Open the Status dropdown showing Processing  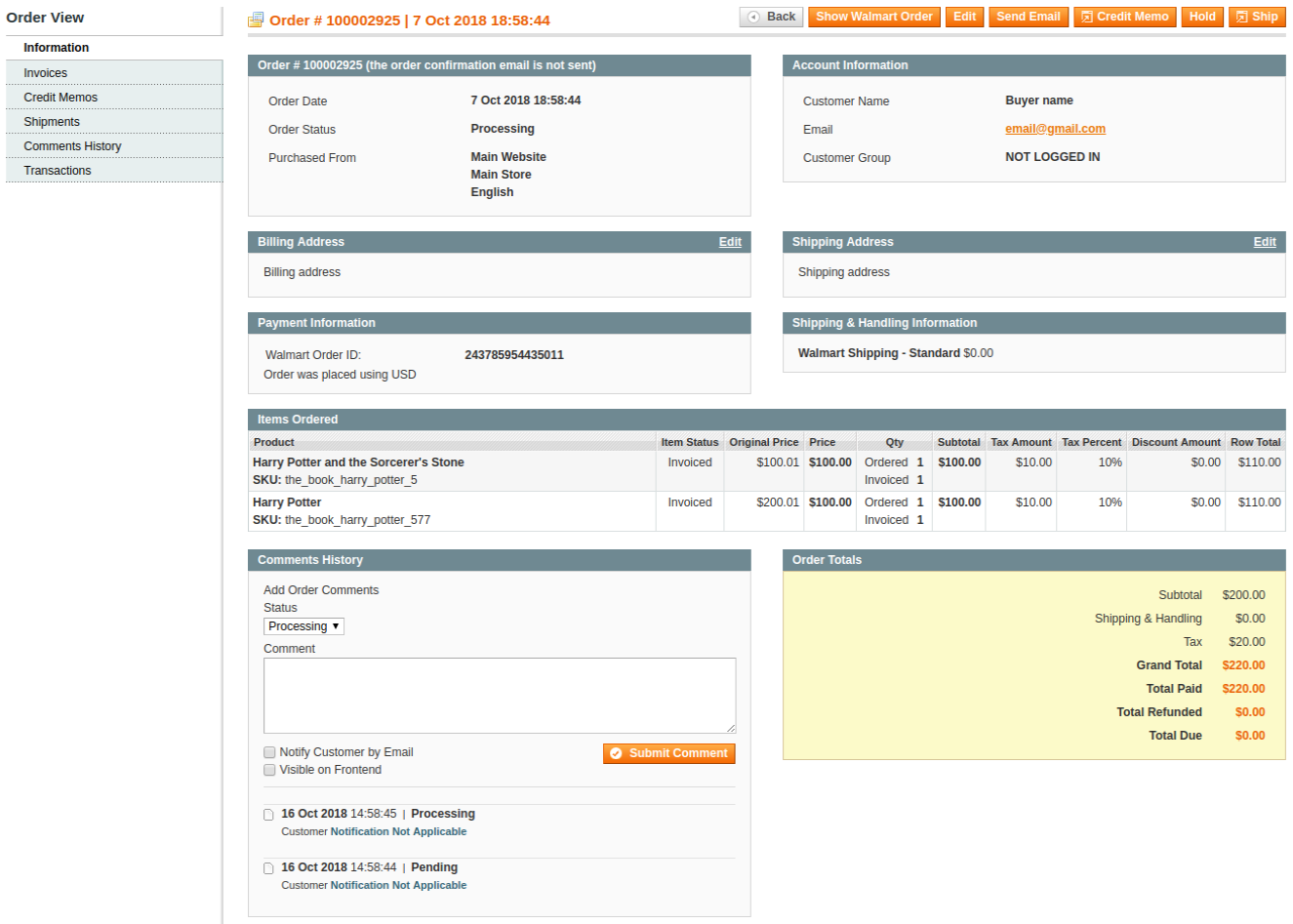pyautogui.click(x=303, y=626)
